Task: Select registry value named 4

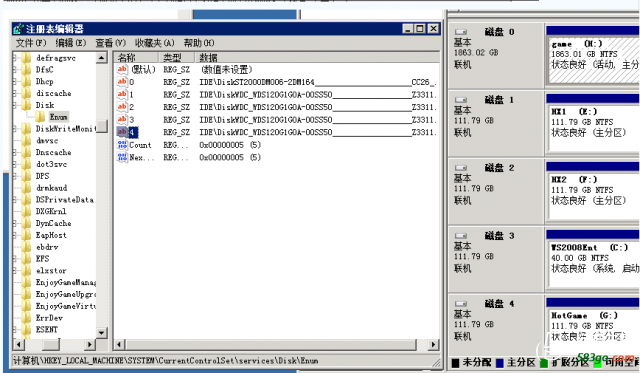Action: 133,132
